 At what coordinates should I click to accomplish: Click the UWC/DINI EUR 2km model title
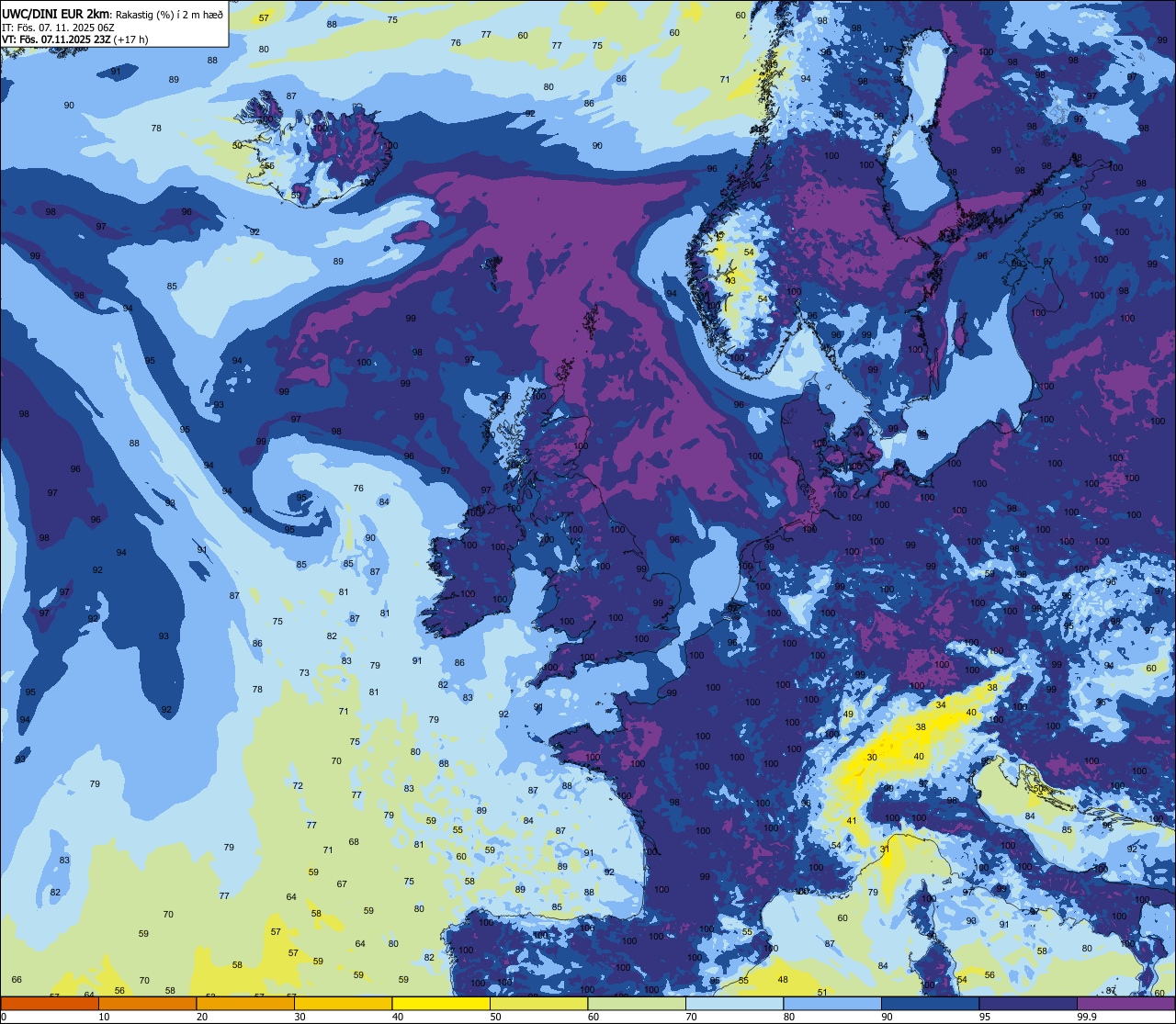tap(56, 14)
